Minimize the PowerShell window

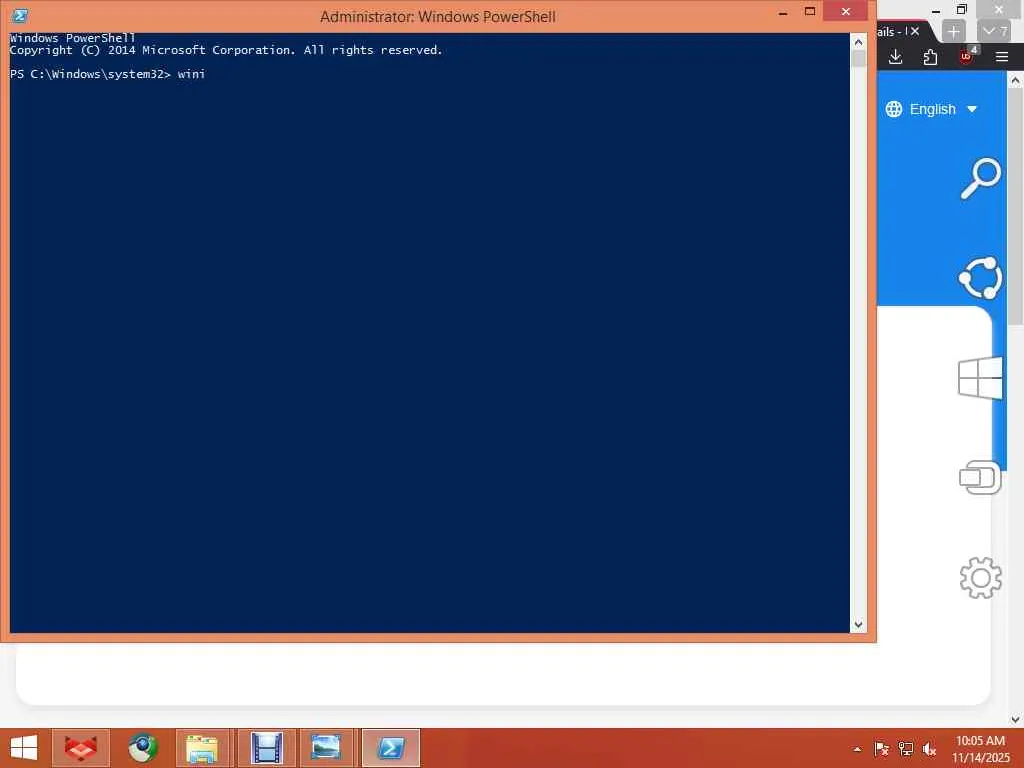click(x=783, y=12)
